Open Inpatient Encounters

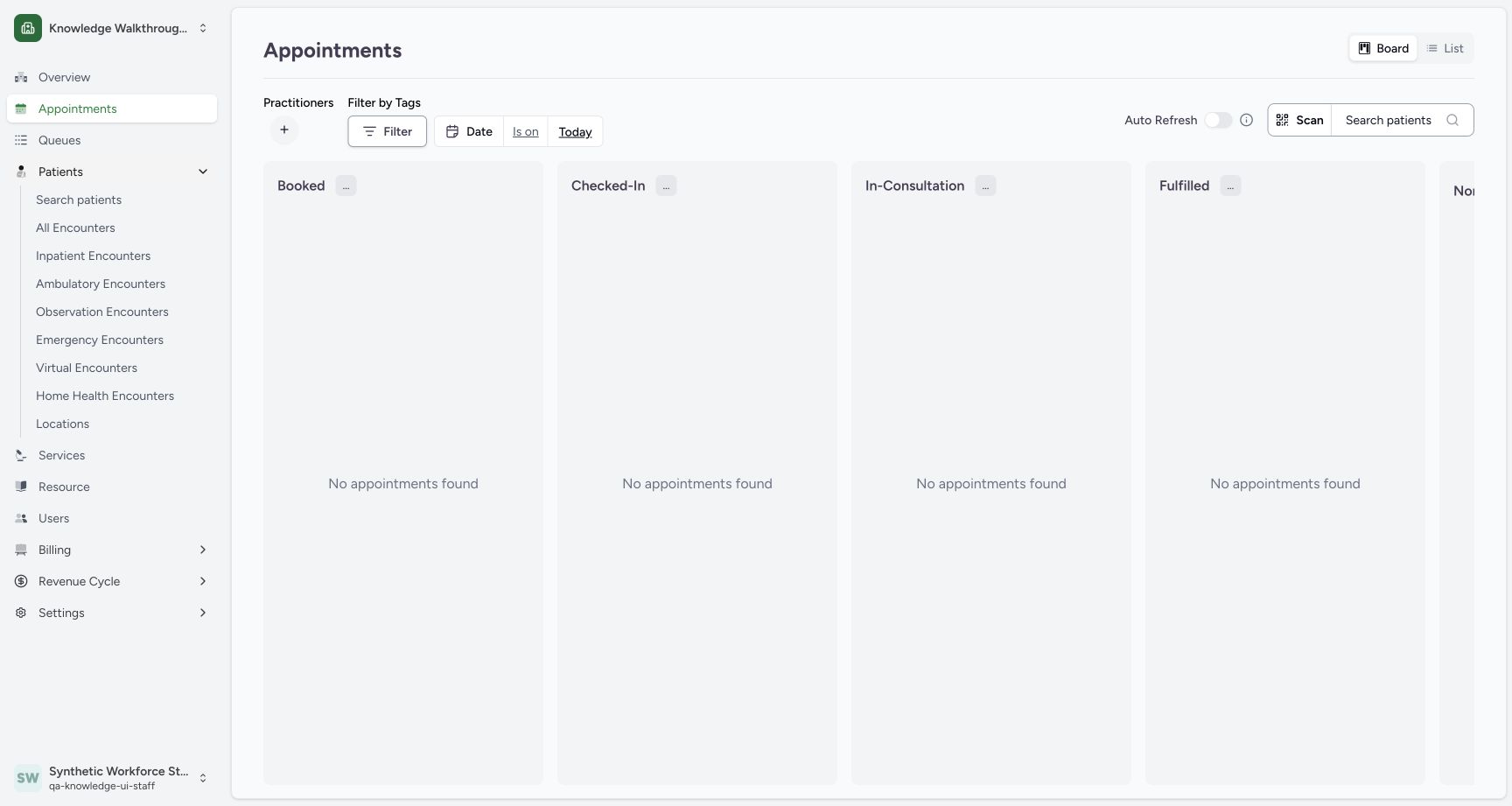(x=93, y=256)
